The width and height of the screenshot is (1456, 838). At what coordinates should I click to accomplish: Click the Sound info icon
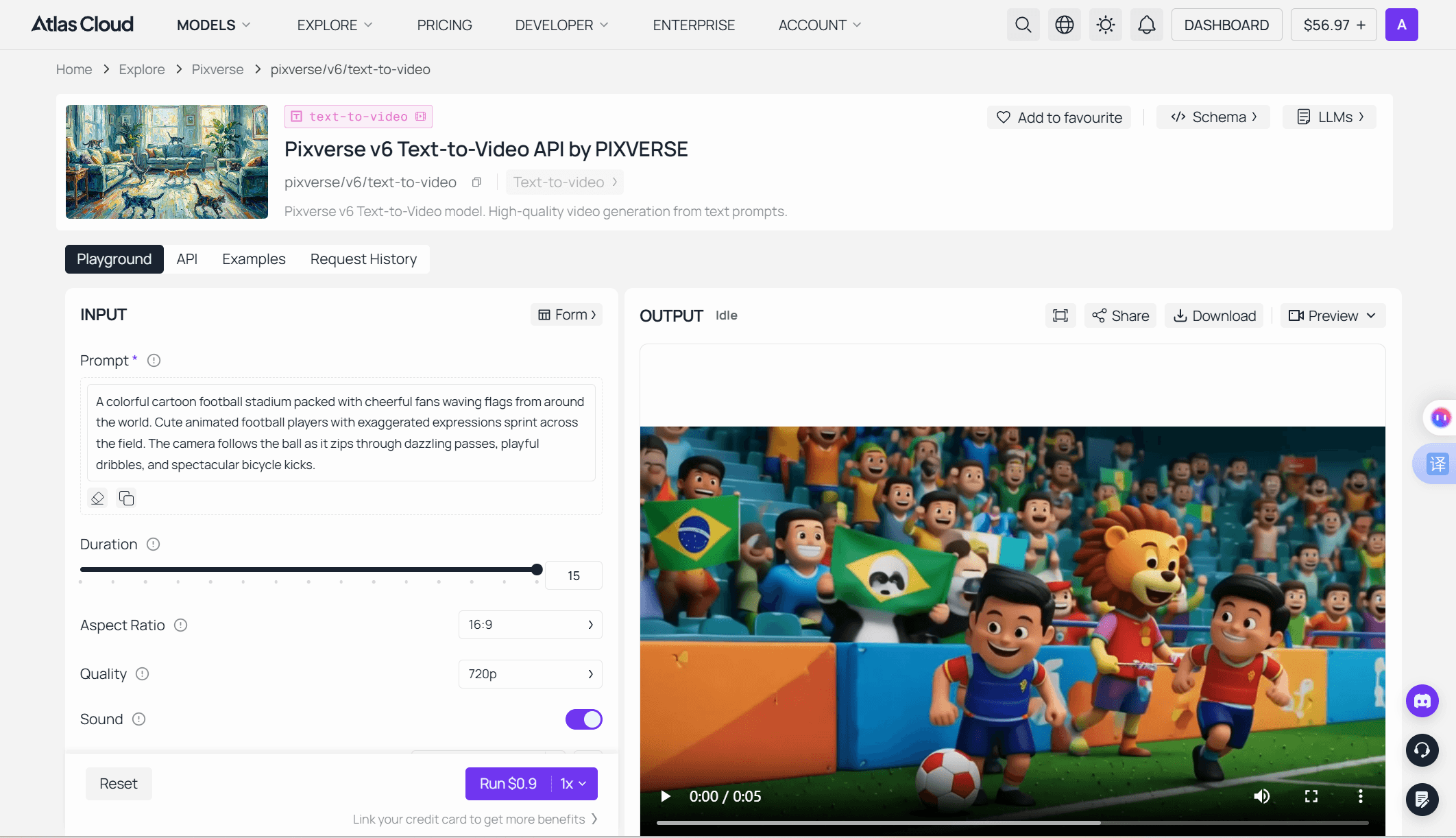tap(138, 719)
